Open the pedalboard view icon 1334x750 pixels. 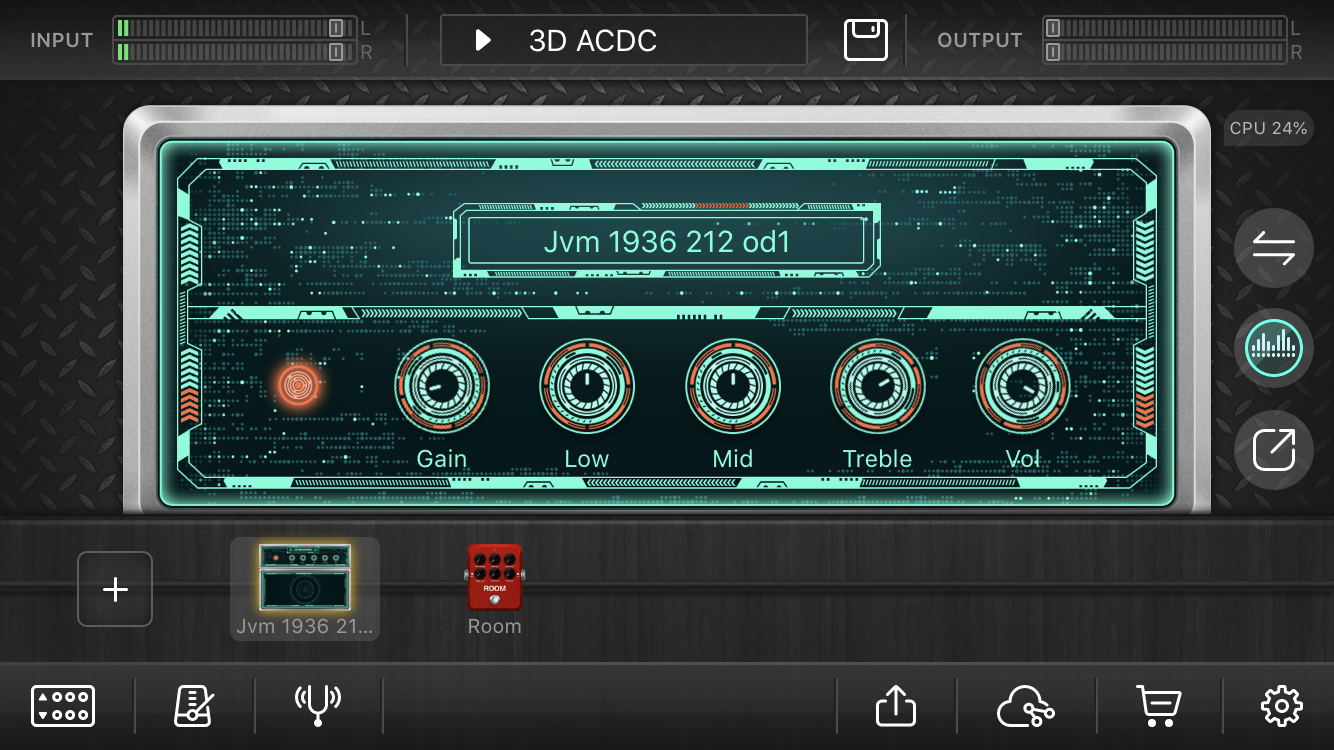(x=63, y=706)
